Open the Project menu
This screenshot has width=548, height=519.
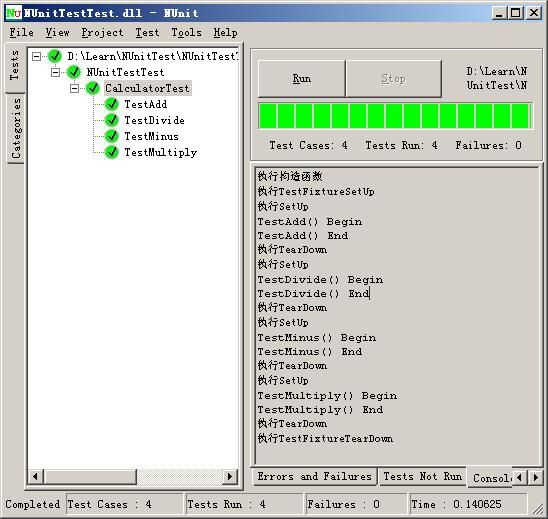[x=102, y=33]
